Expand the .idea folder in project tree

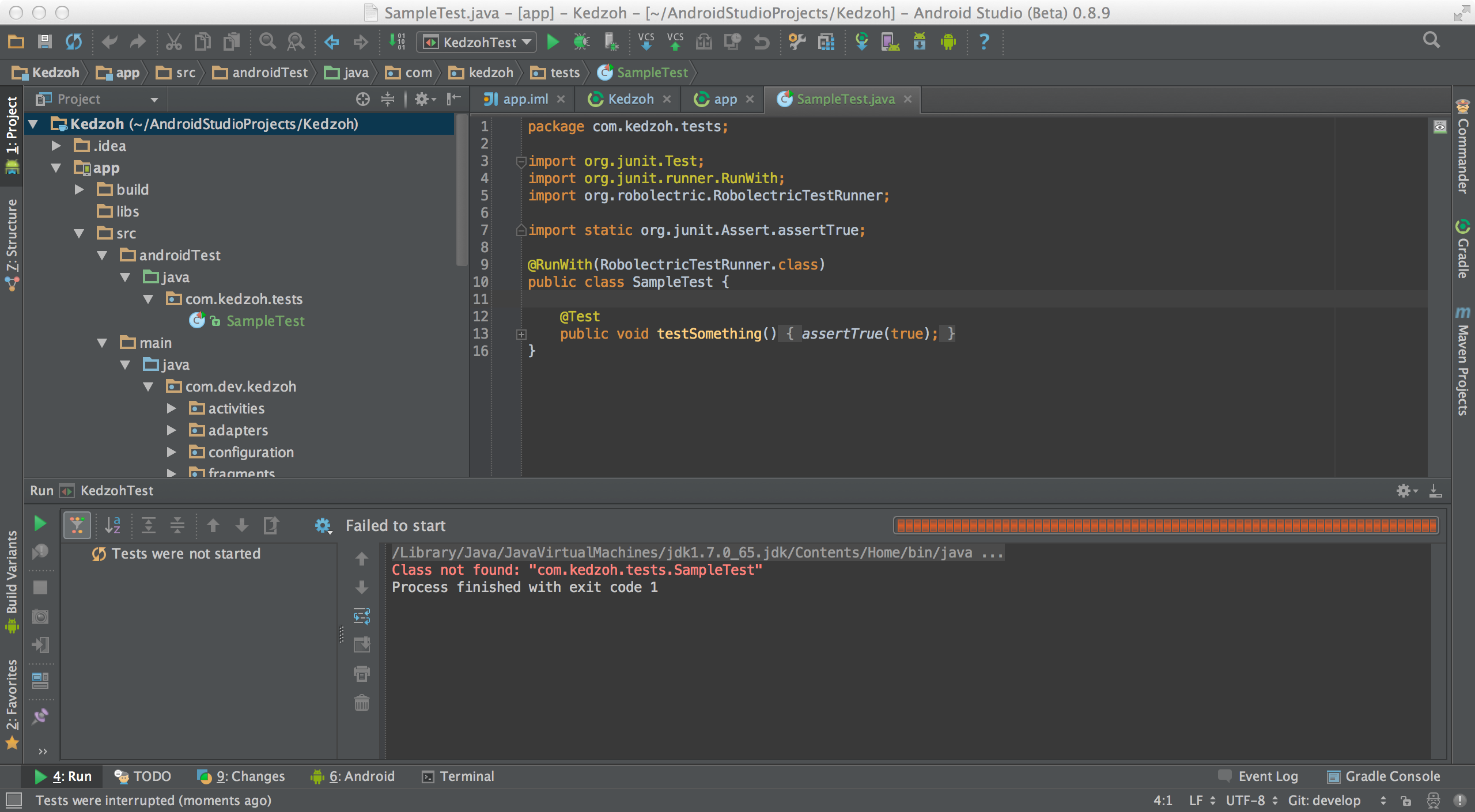(56, 146)
